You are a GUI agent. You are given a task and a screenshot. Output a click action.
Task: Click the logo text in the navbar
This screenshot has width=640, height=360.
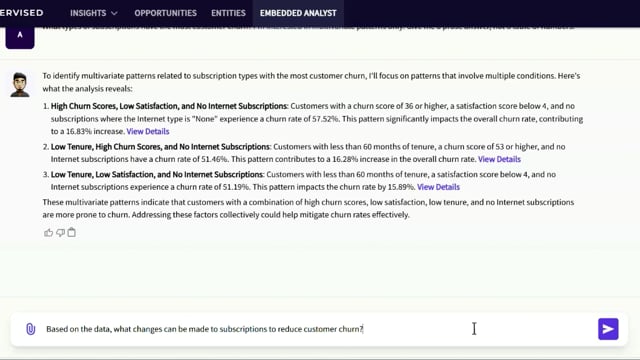pyautogui.click(x=22, y=13)
